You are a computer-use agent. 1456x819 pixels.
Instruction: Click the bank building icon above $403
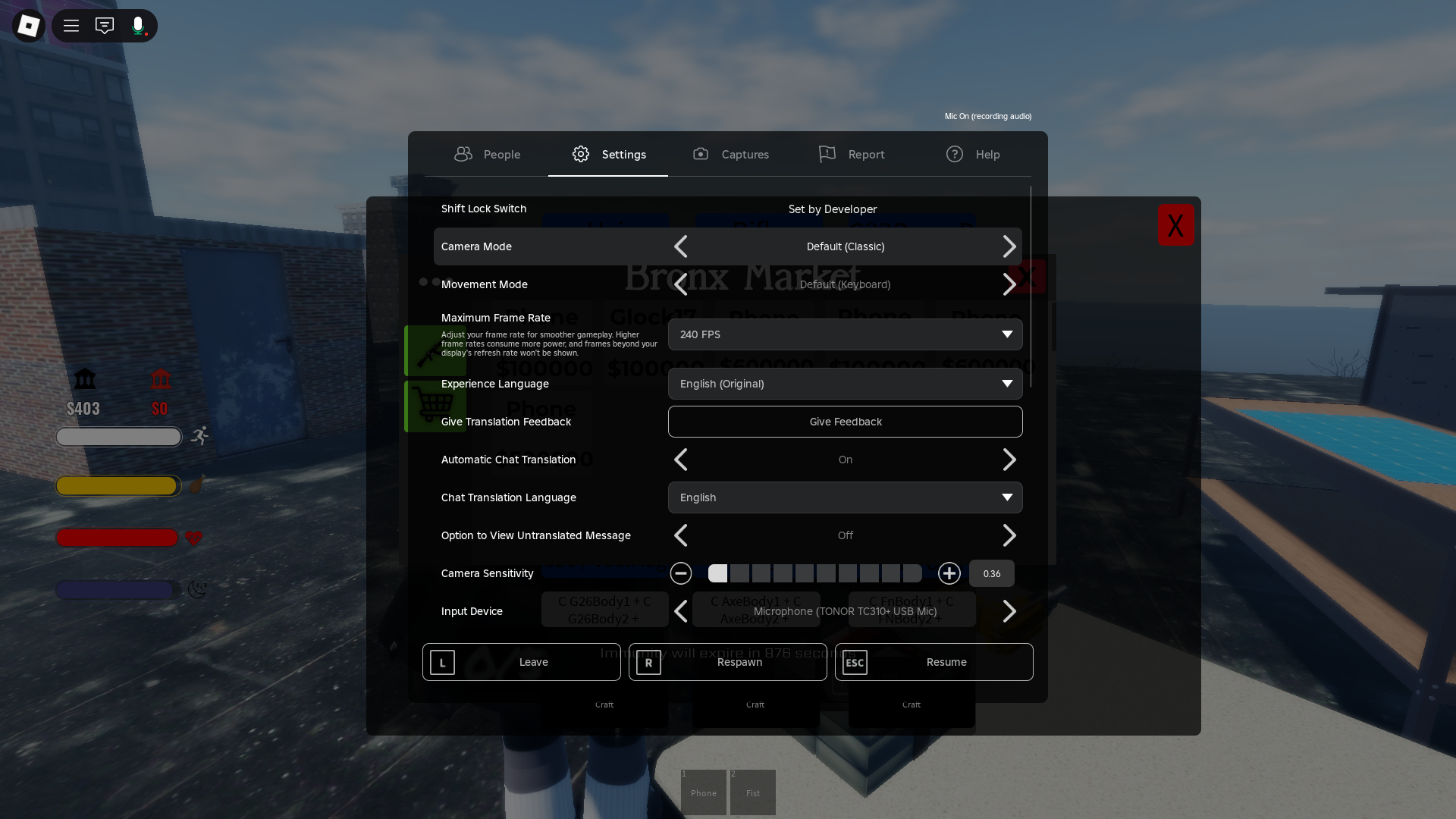tap(84, 378)
